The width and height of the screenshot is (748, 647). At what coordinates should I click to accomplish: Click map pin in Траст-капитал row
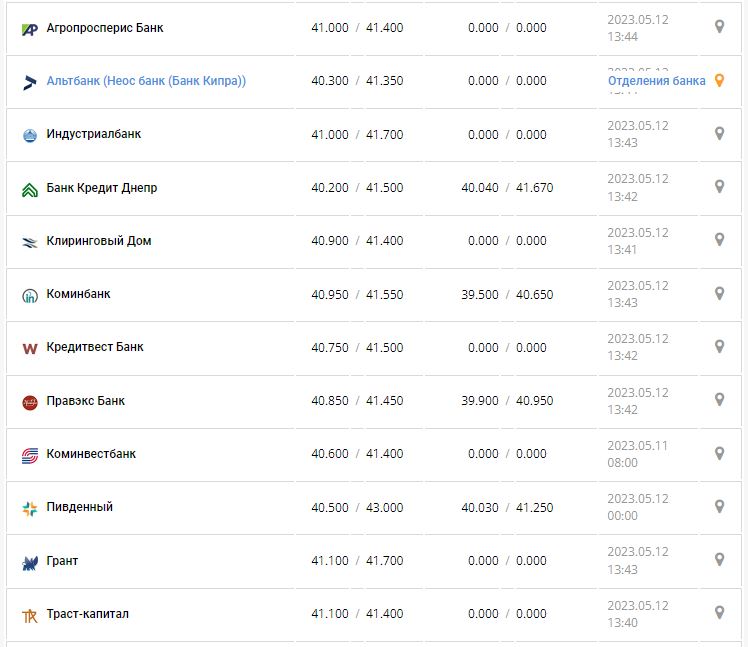point(719,612)
